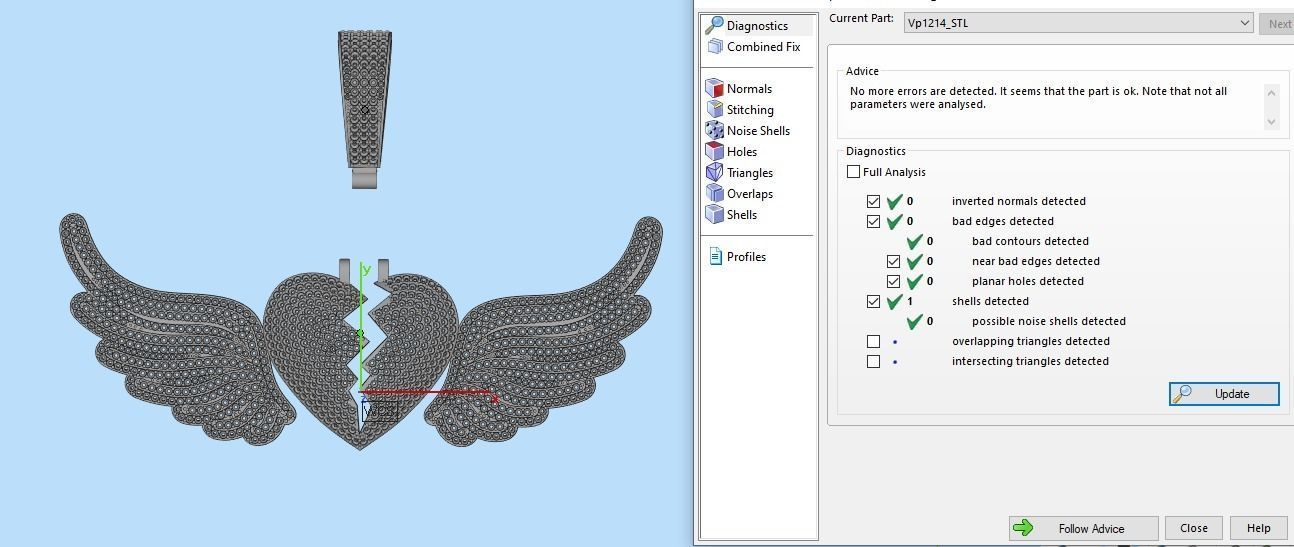Open Help for the wizard
This screenshot has width=1294, height=547.
tap(1258, 528)
